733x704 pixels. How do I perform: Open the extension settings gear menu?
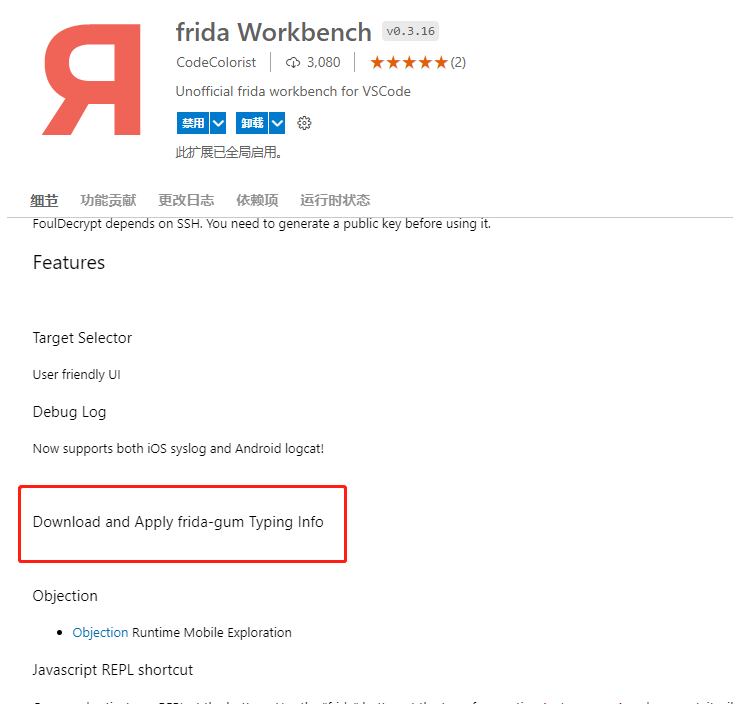[305, 123]
